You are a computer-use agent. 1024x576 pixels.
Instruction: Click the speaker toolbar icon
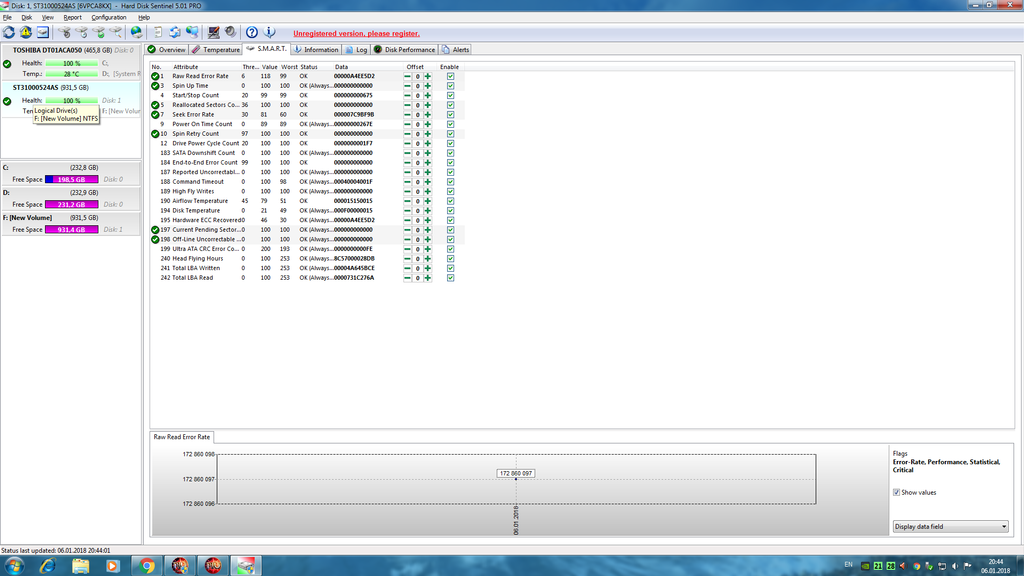230,32
